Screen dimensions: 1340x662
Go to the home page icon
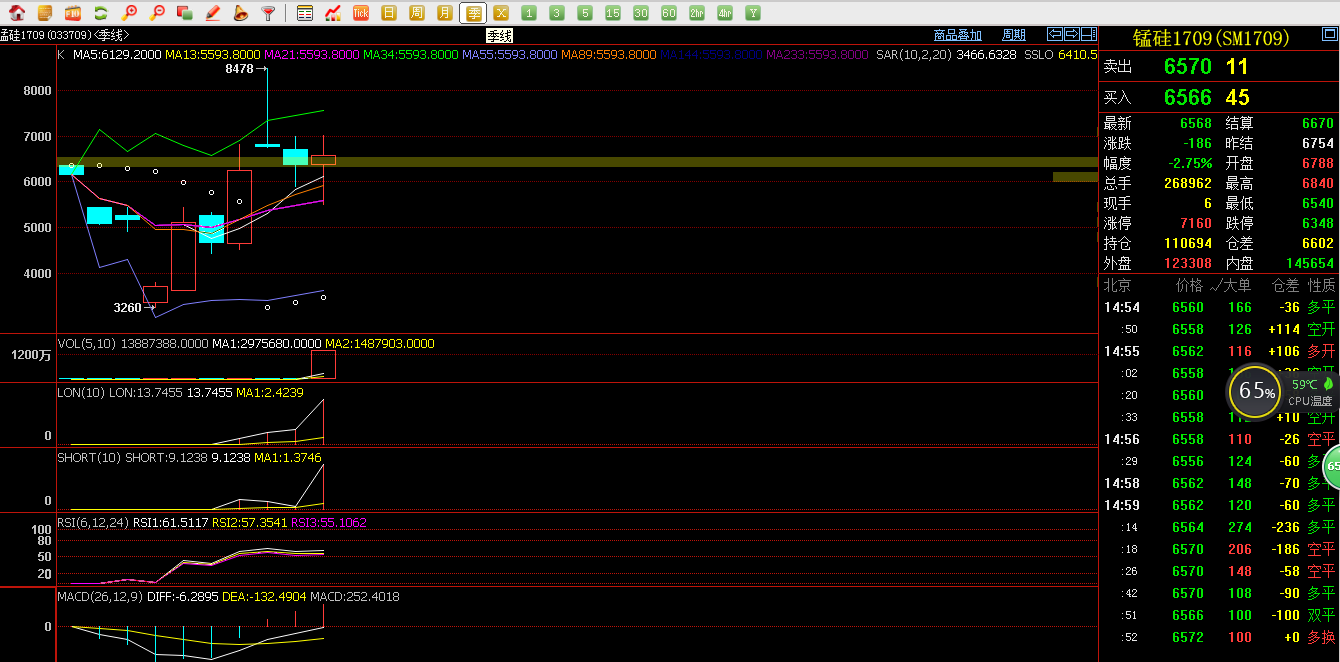tap(17, 13)
